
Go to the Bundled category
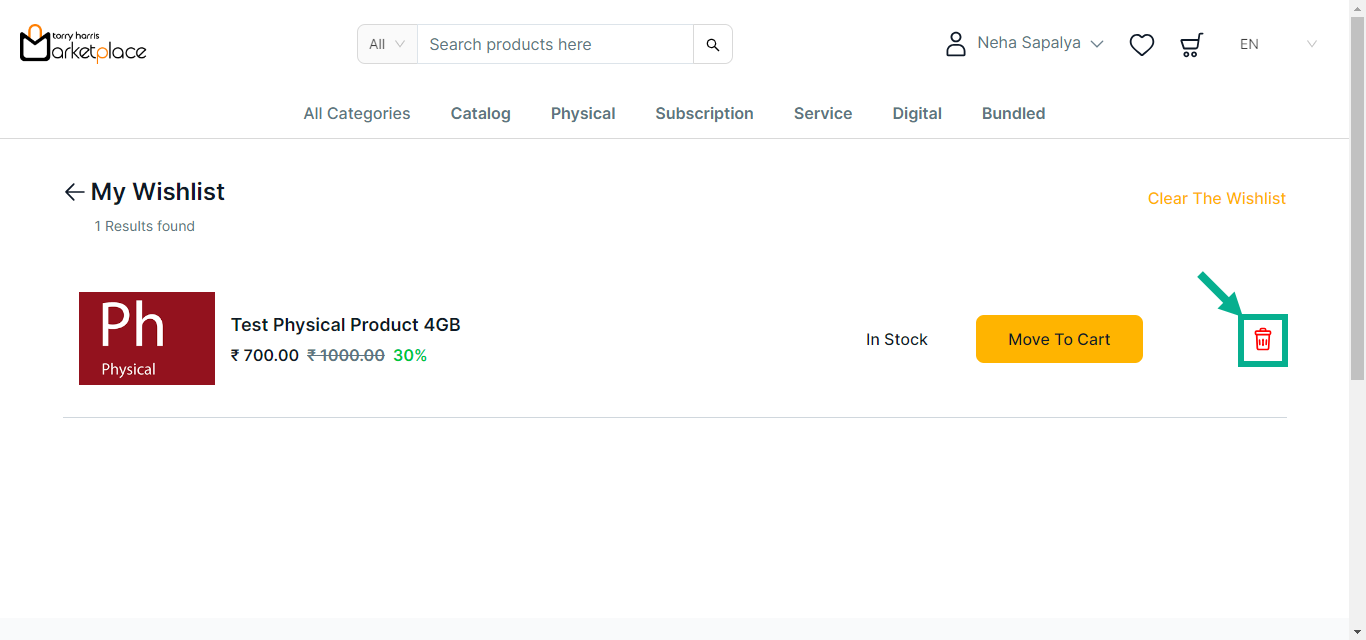coord(1013,114)
